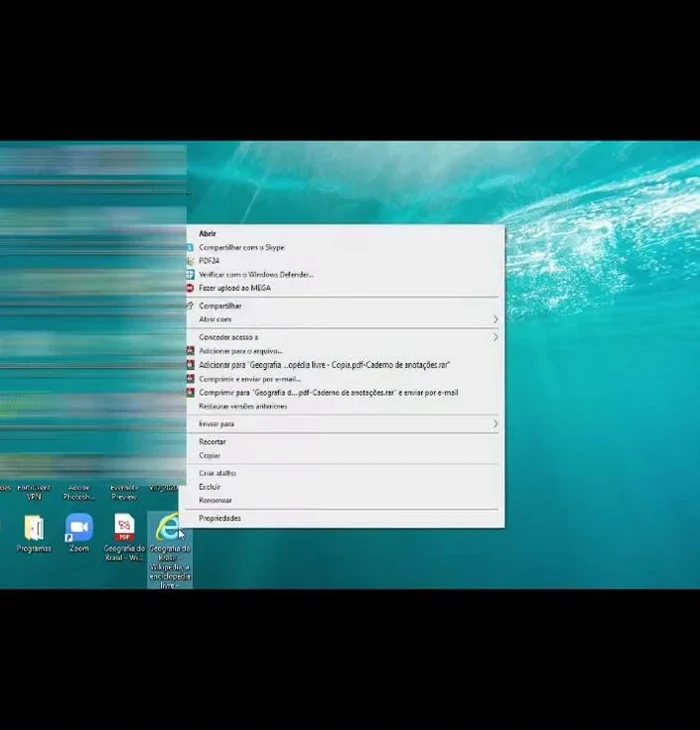Click the Compartilhar context menu entry
This screenshot has width=700, height=730.
coord(220,306)
